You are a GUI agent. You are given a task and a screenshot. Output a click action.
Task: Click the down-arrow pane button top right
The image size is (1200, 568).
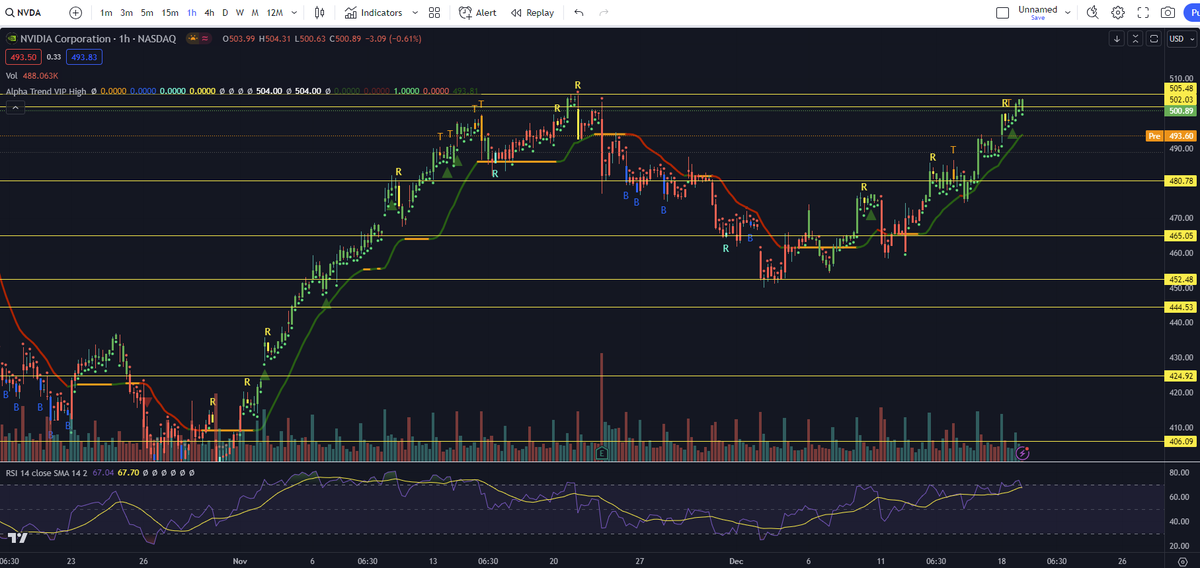(x=1117, y=39)
